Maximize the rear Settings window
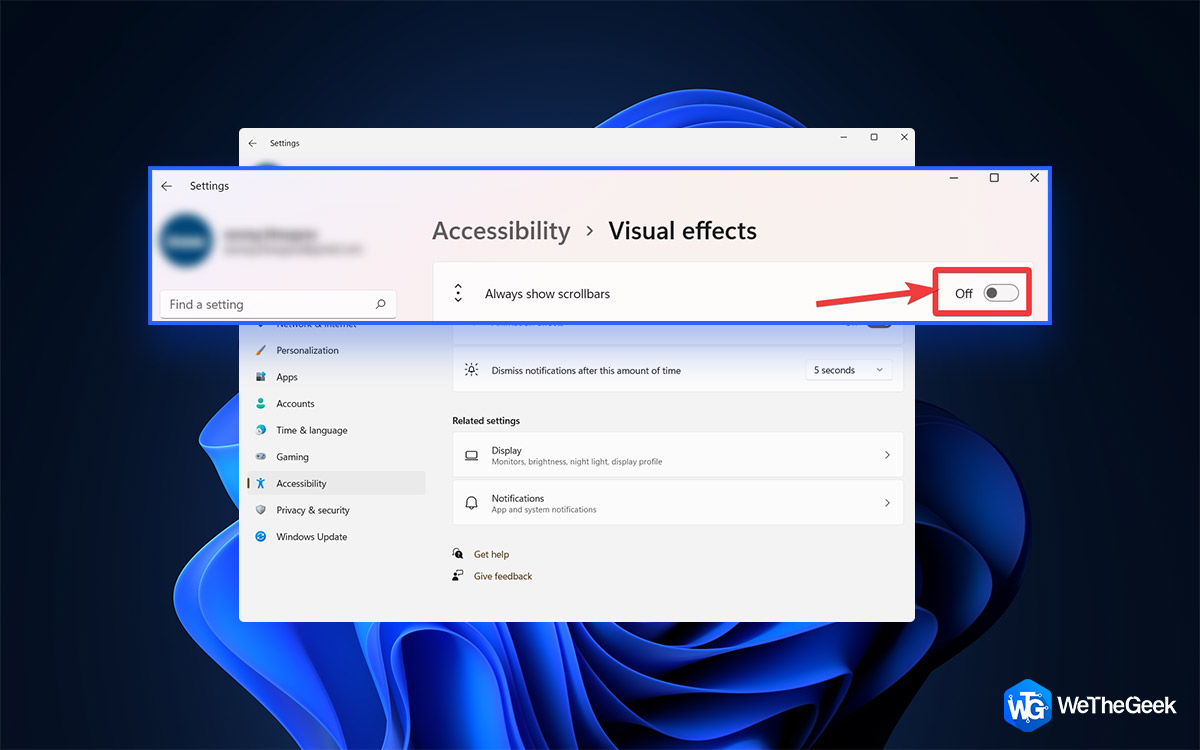The image size is (1200, 750). click(874, 137)
